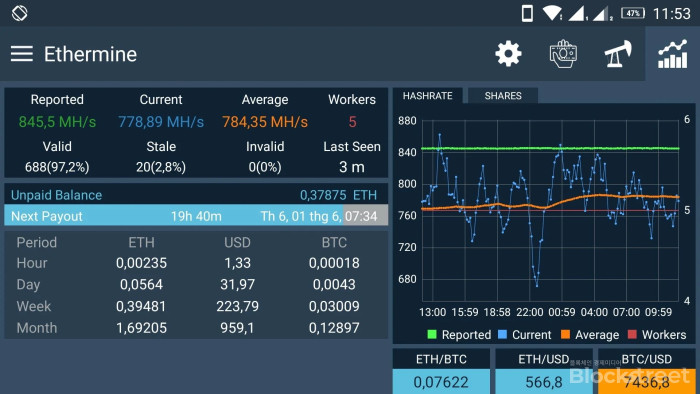Tap the ETH/USD rate tile
Viewport: 700px width, 394px height.
pos(544,371)
